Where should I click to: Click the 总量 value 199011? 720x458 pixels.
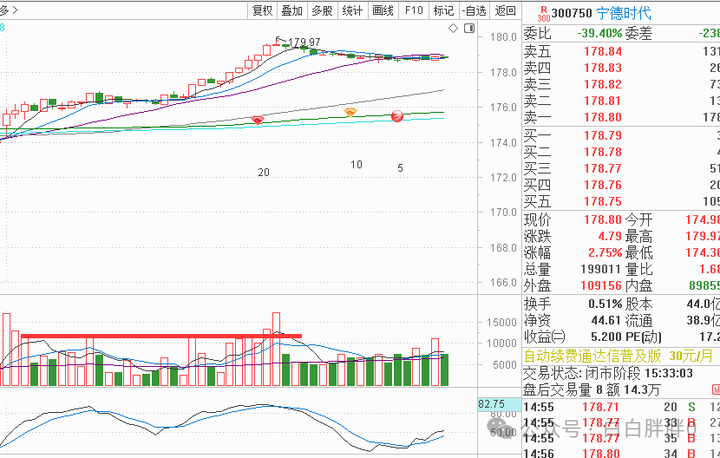pos(601,269)
